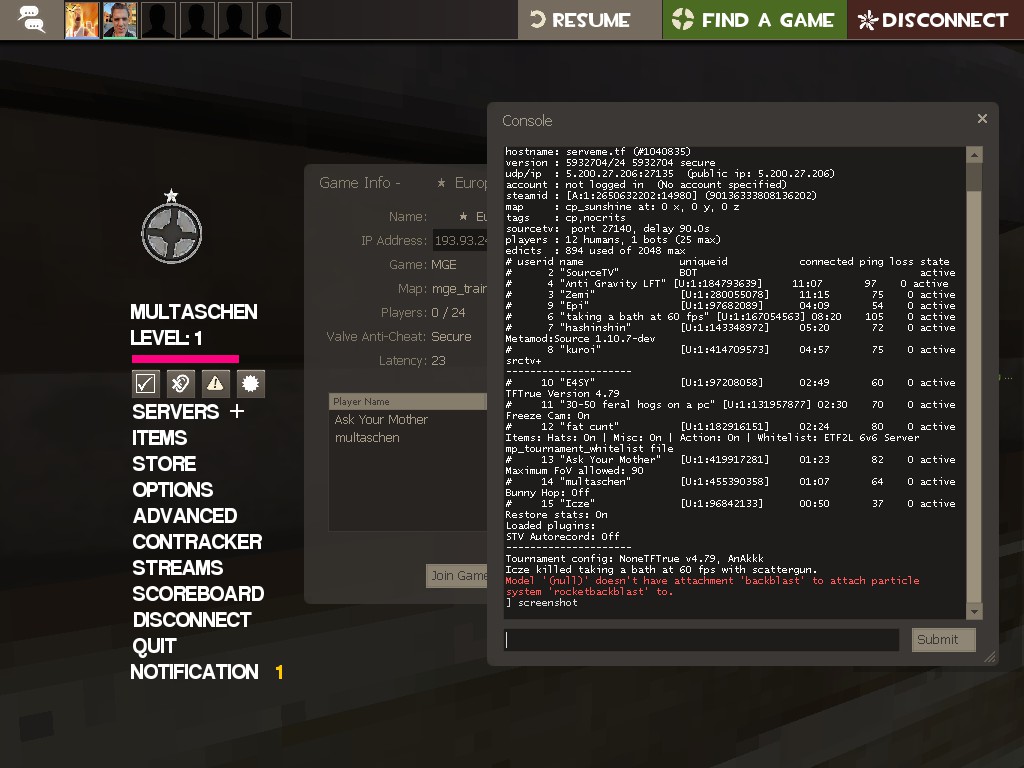Image resolution: width=1024 pixels, height=768 pixels.
Task: Focus the console command input field
Action: 701,640
